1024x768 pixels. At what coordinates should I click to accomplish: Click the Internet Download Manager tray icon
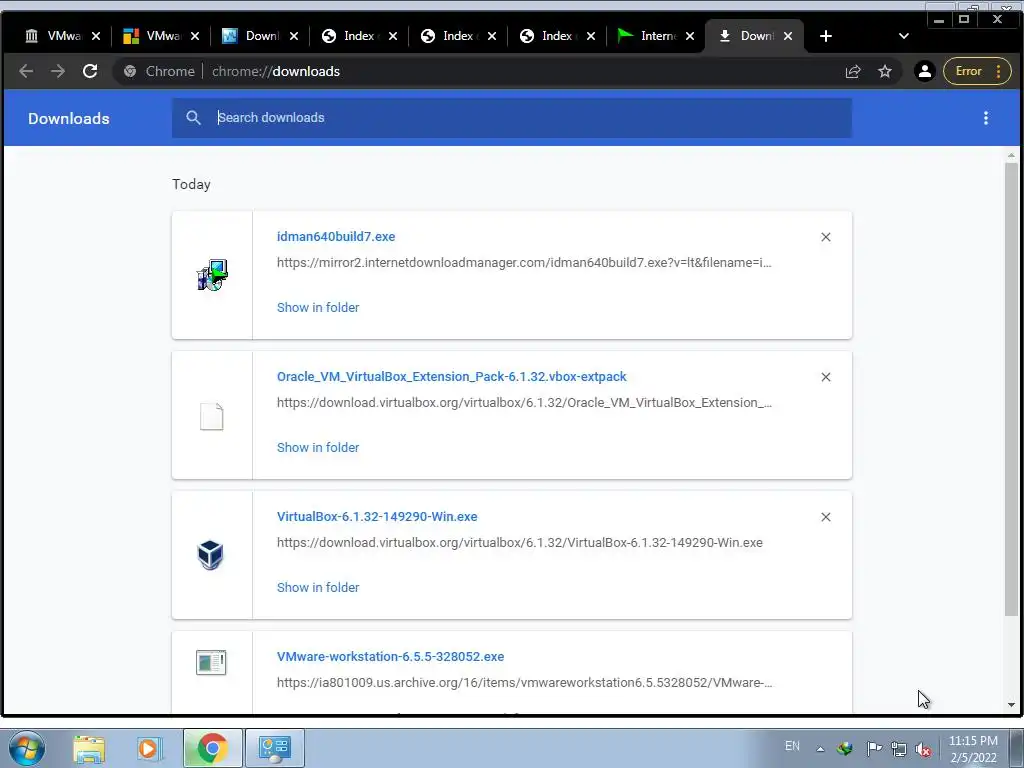(x=845, y=748)
